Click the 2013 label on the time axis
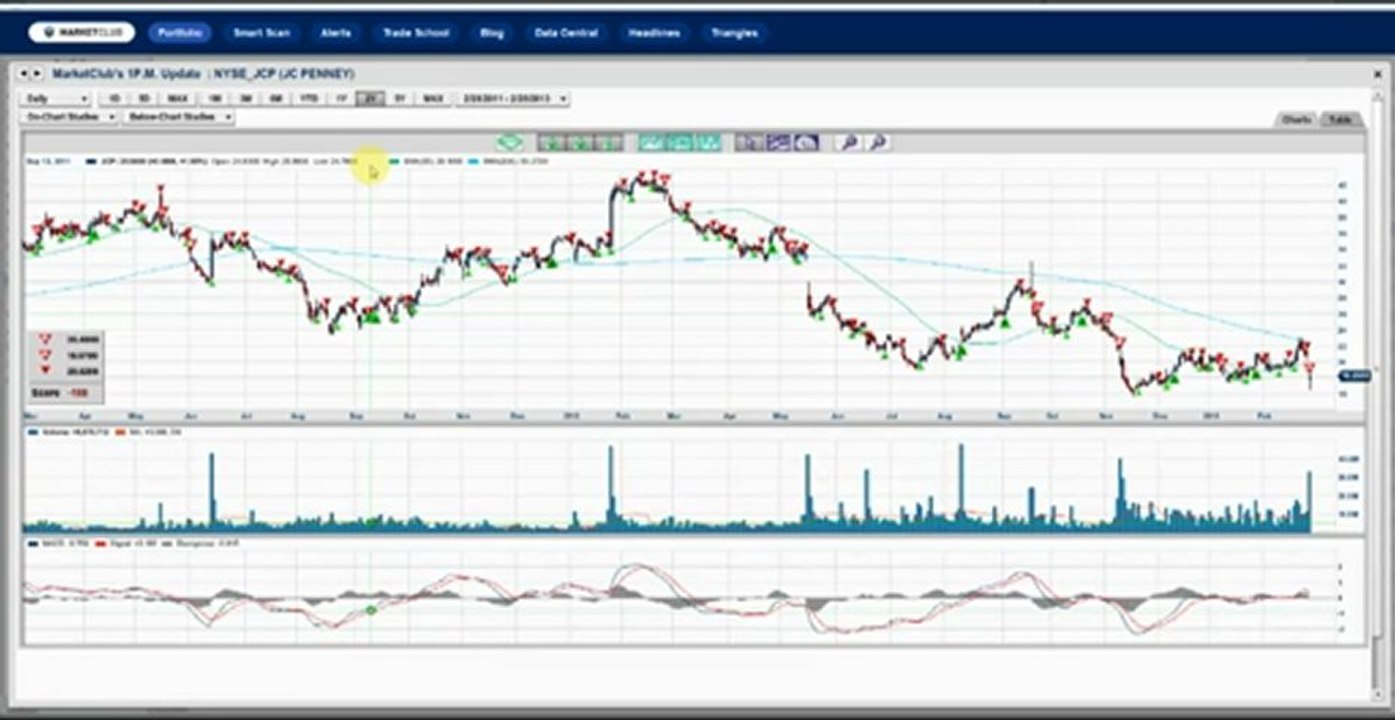Image resolution: width=1395 pixels, height=720 pixels. (1211, 414)
